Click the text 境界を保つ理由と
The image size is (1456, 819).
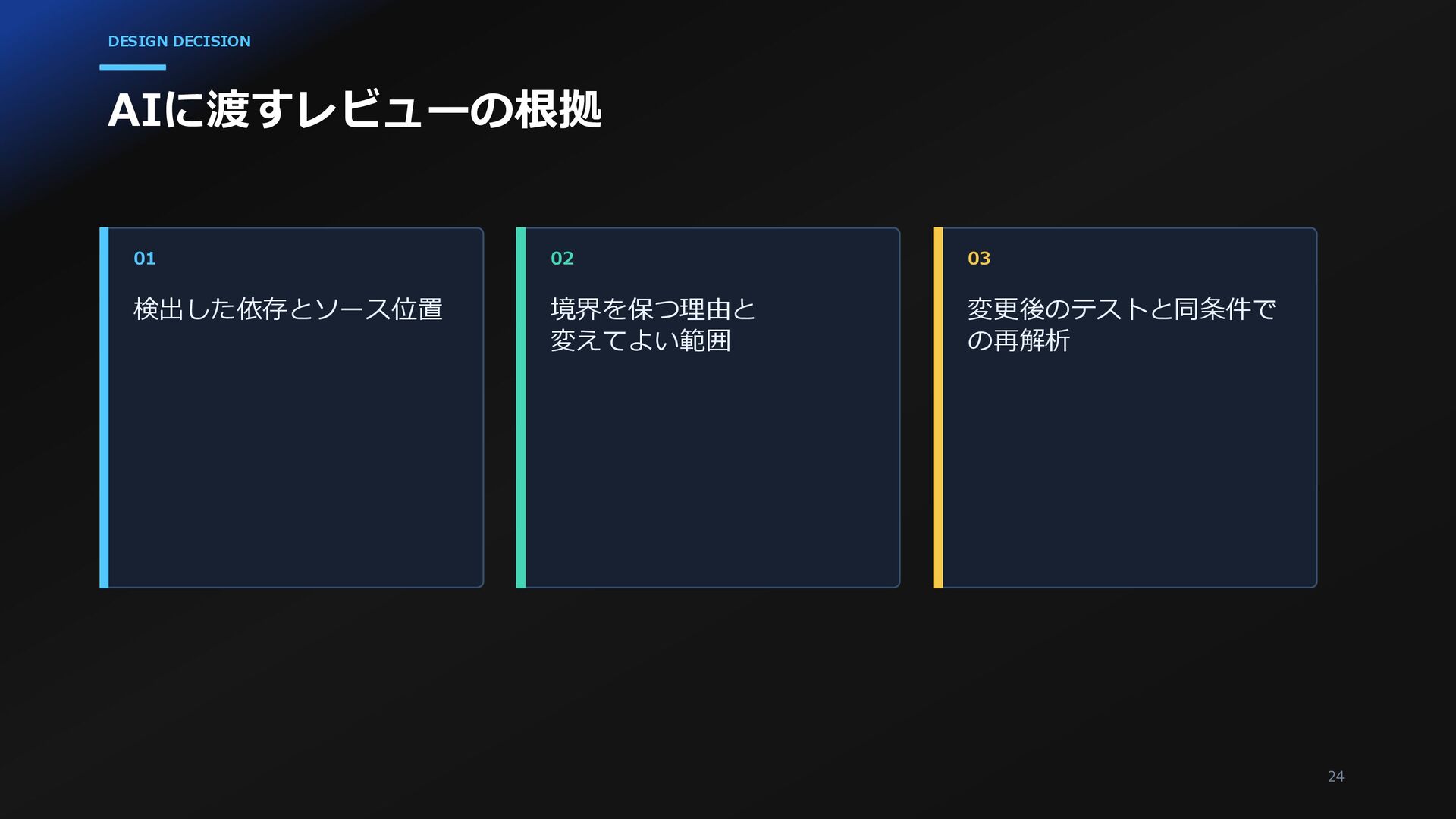653,309
